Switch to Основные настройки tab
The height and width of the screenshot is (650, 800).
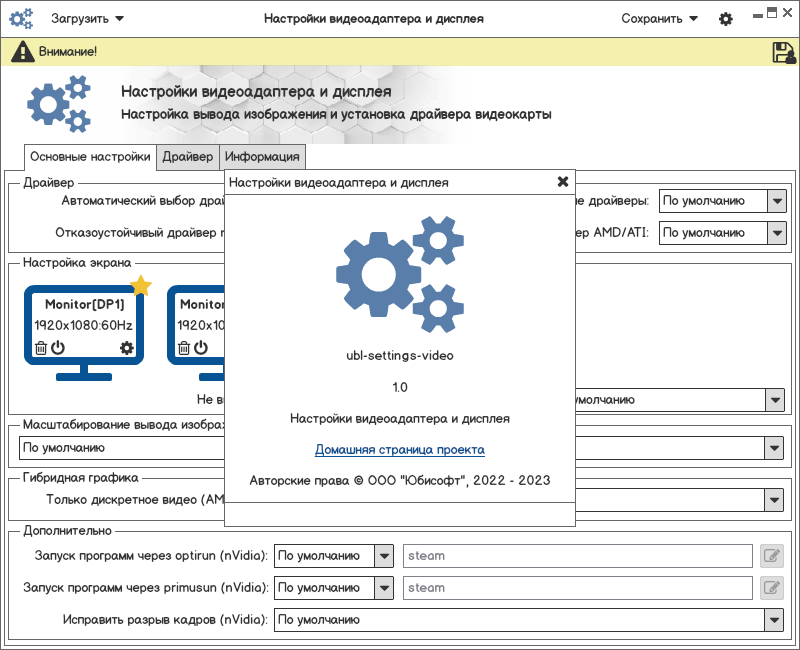90,157
